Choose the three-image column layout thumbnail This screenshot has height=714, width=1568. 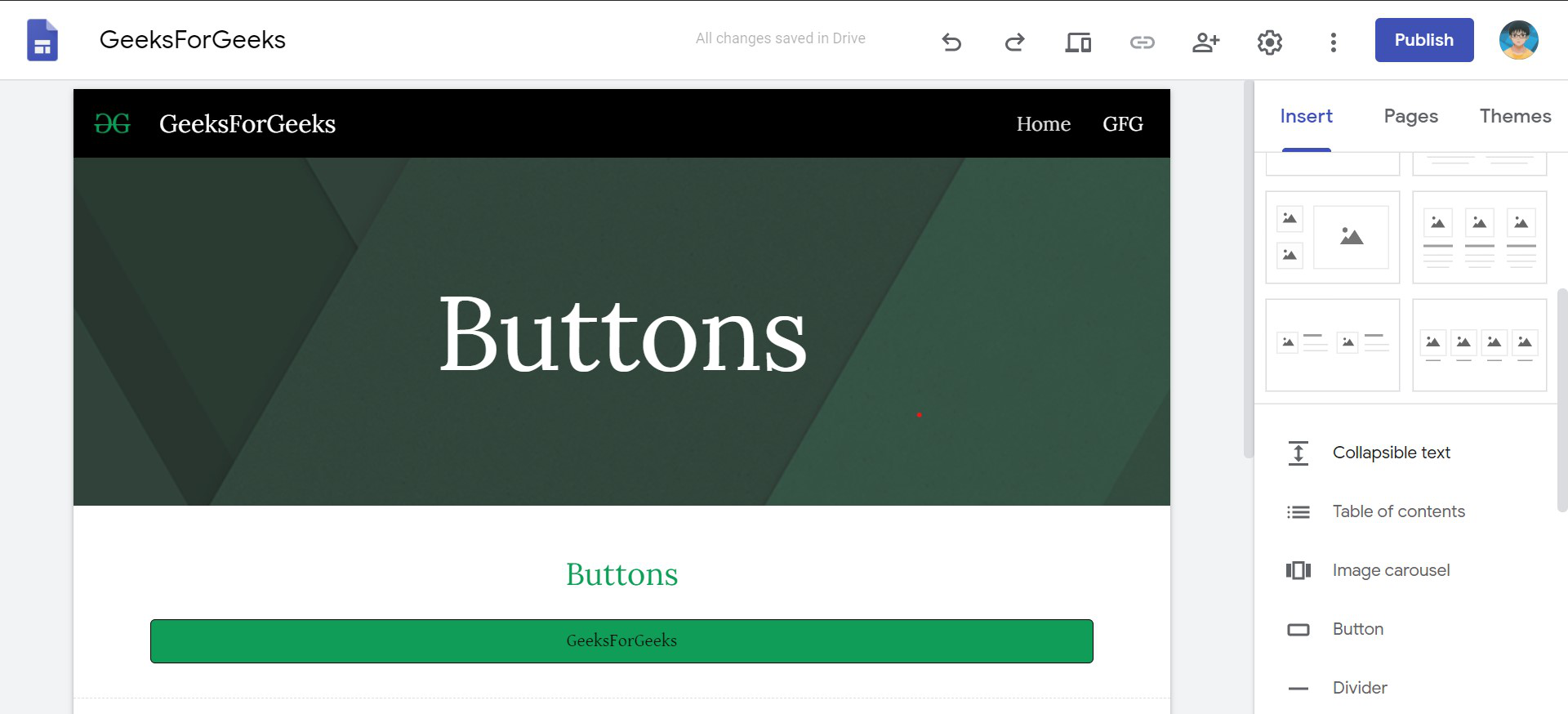[x=1479, y=237]
